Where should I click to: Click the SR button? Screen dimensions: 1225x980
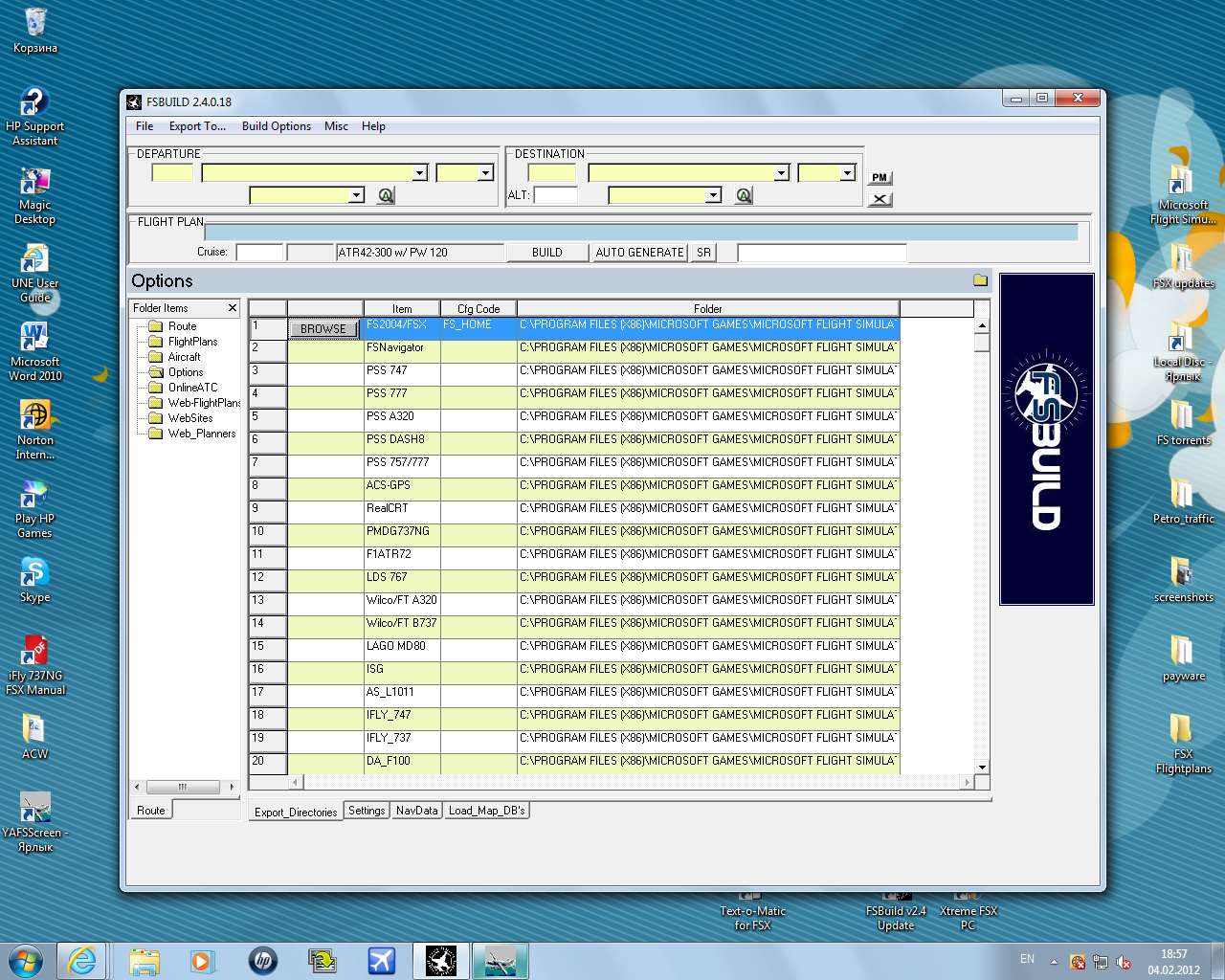point(703,253)
